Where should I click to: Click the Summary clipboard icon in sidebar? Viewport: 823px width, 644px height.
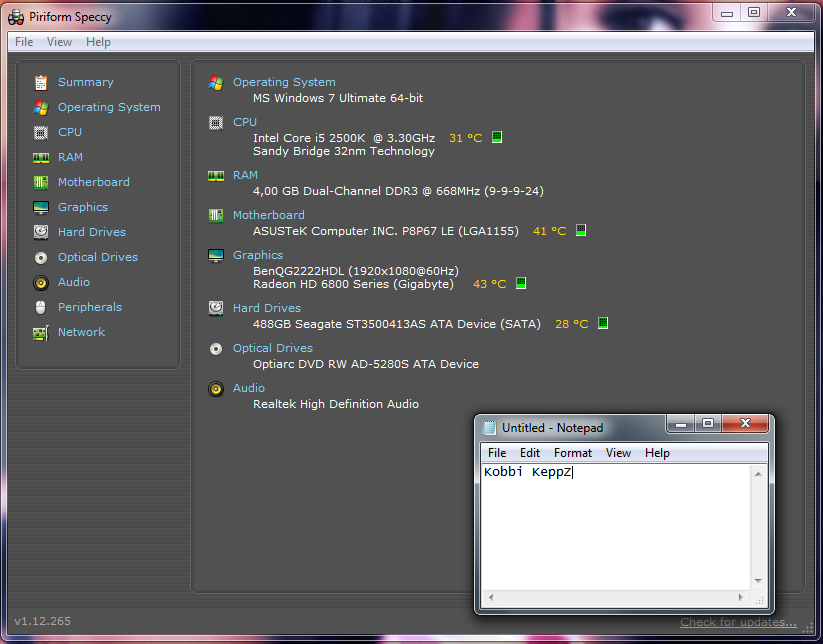point(41,82)
